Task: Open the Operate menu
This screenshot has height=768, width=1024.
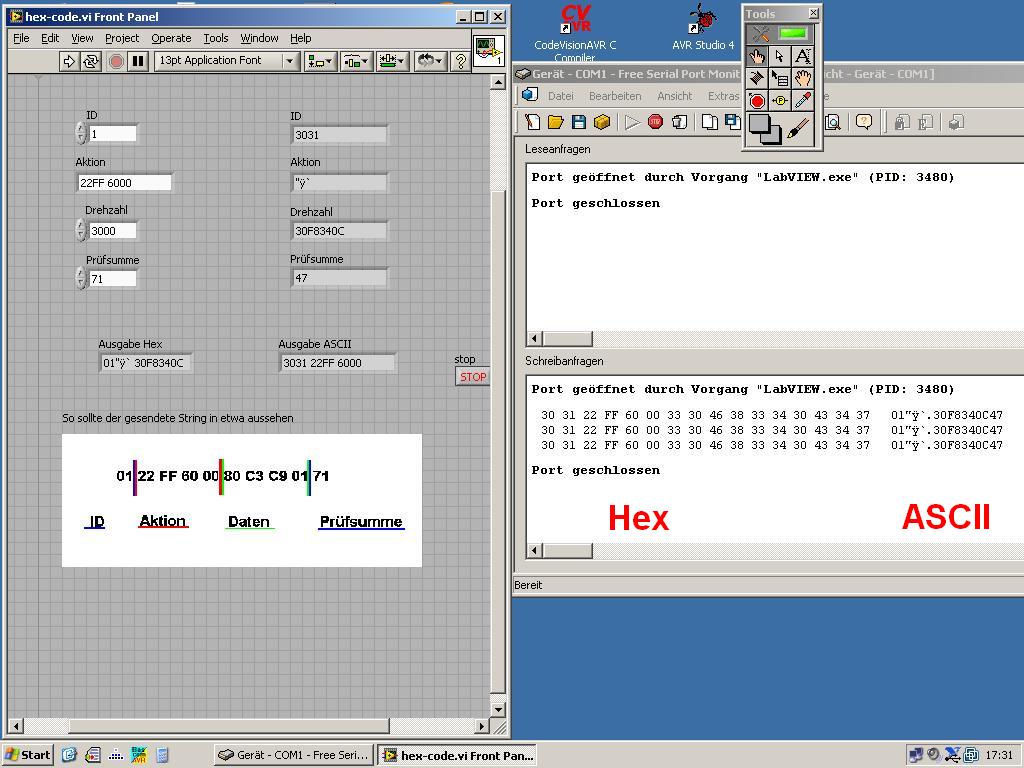Action: point(171,38)
